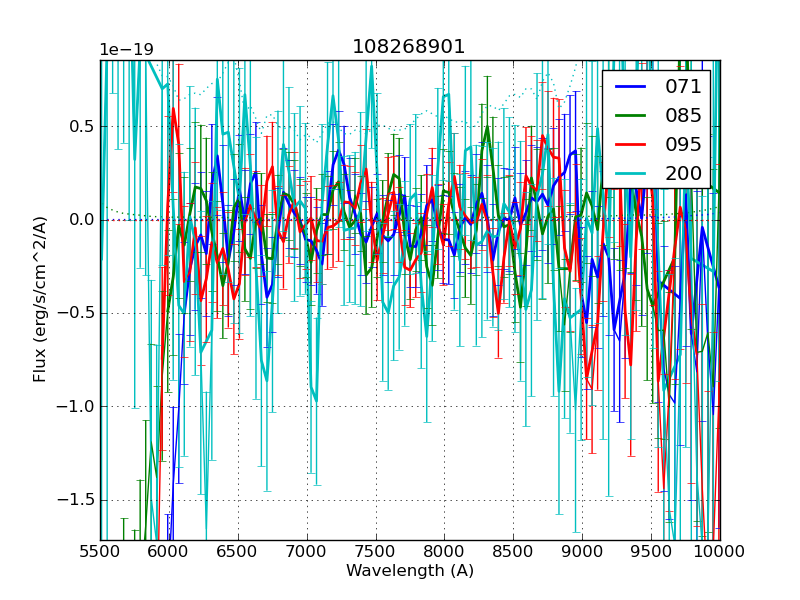Image resolution: width=800 pixels, height=600 pixels.
Task: Click the plot title 108268901
Action: pyautogui.click(x=409, y=47)
